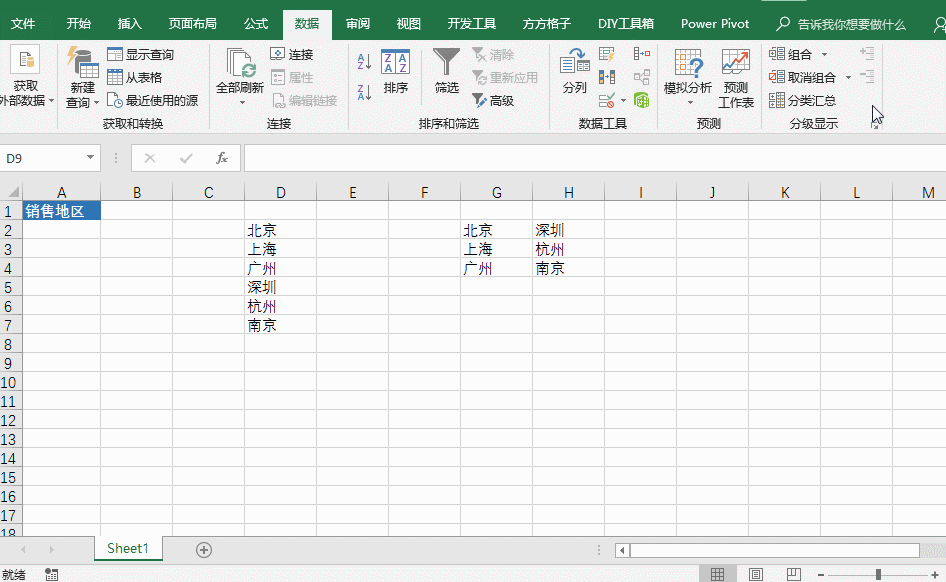This screenshot has height=582, width=946.
Task: Select cell H3 containing 杭州
Action: (x=568, y=249)
